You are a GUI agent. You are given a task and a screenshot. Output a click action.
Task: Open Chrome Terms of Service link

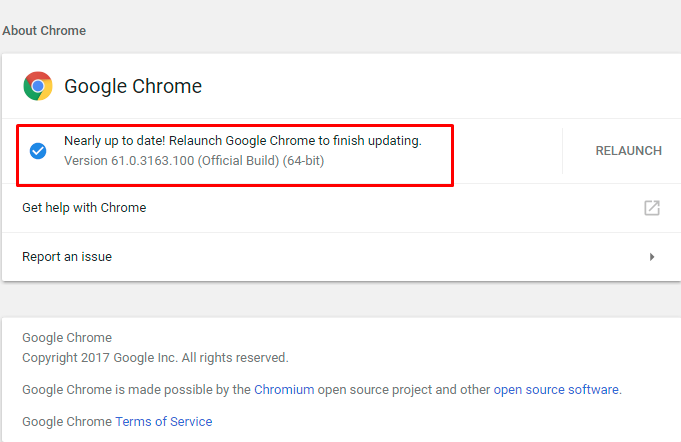tap(163, 421)
